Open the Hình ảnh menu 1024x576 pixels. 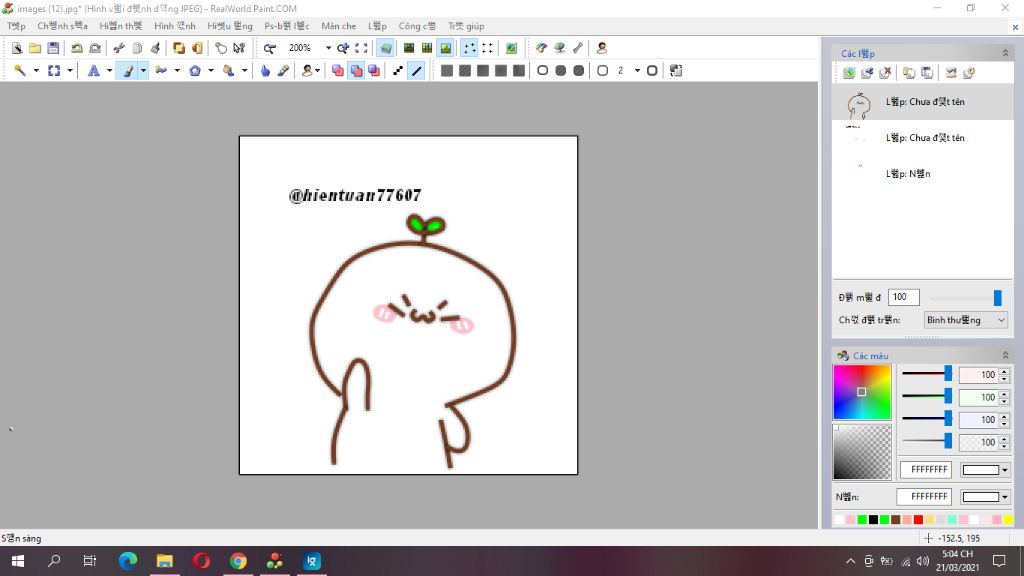click(174, 26)
